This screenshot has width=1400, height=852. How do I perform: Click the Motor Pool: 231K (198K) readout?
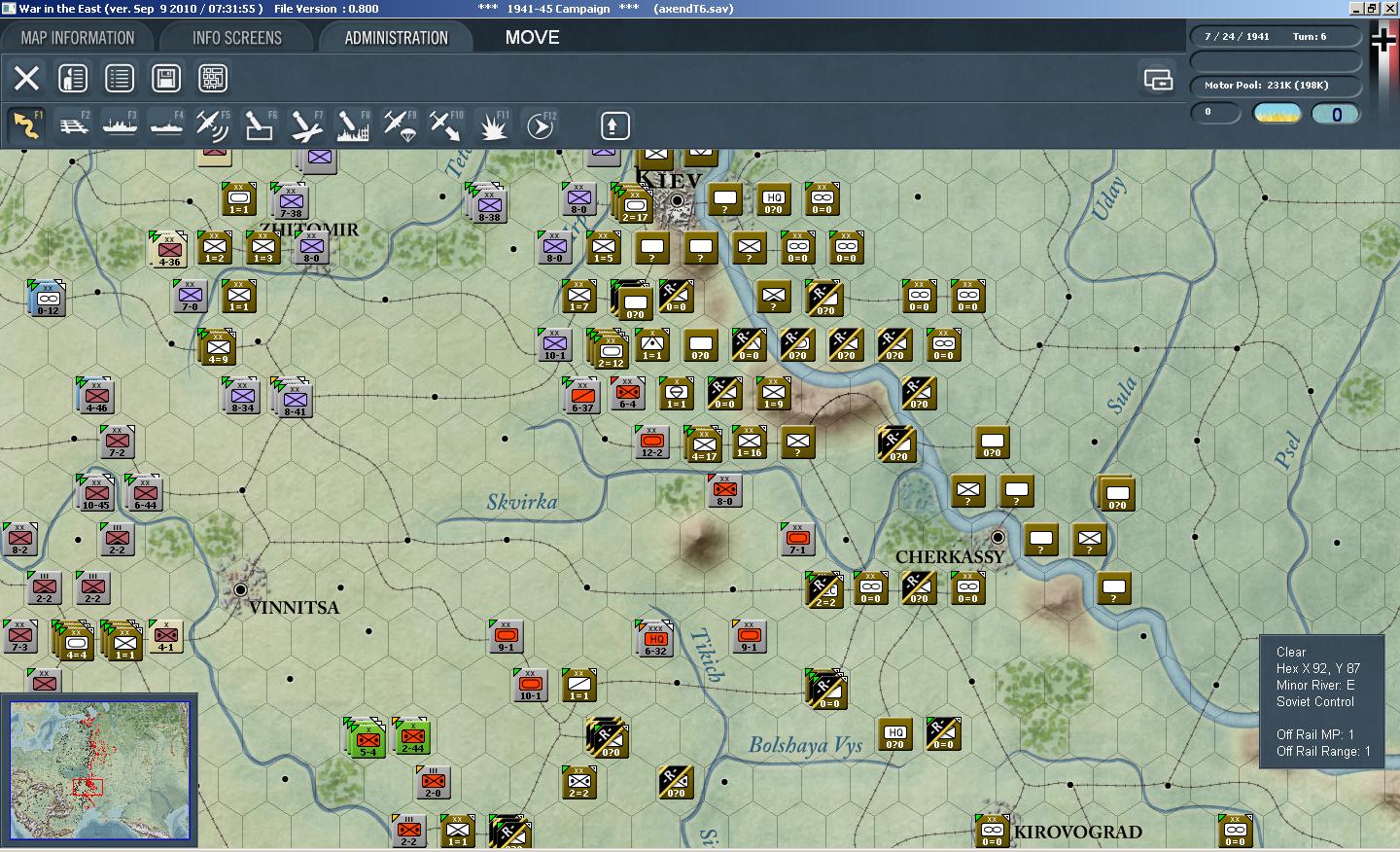pos(1275,85)
